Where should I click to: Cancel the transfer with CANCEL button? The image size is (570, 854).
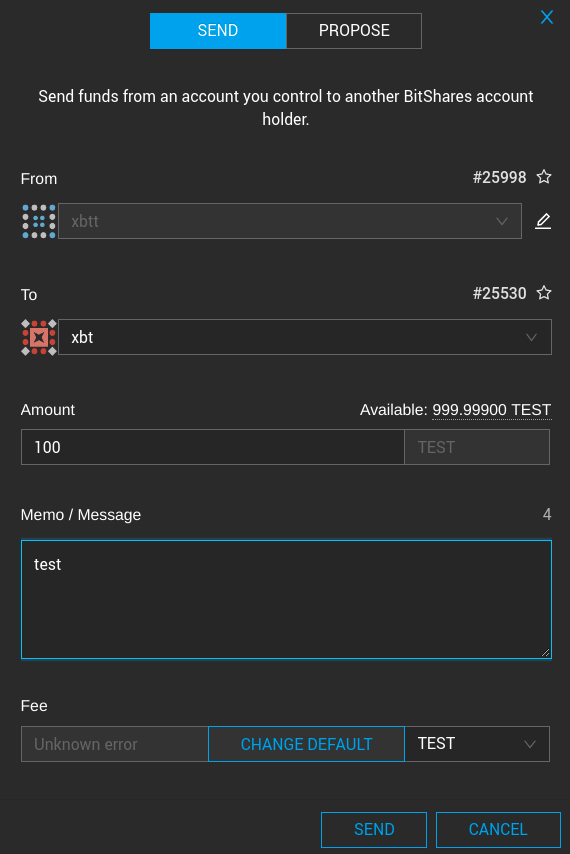tap(498, 829)
